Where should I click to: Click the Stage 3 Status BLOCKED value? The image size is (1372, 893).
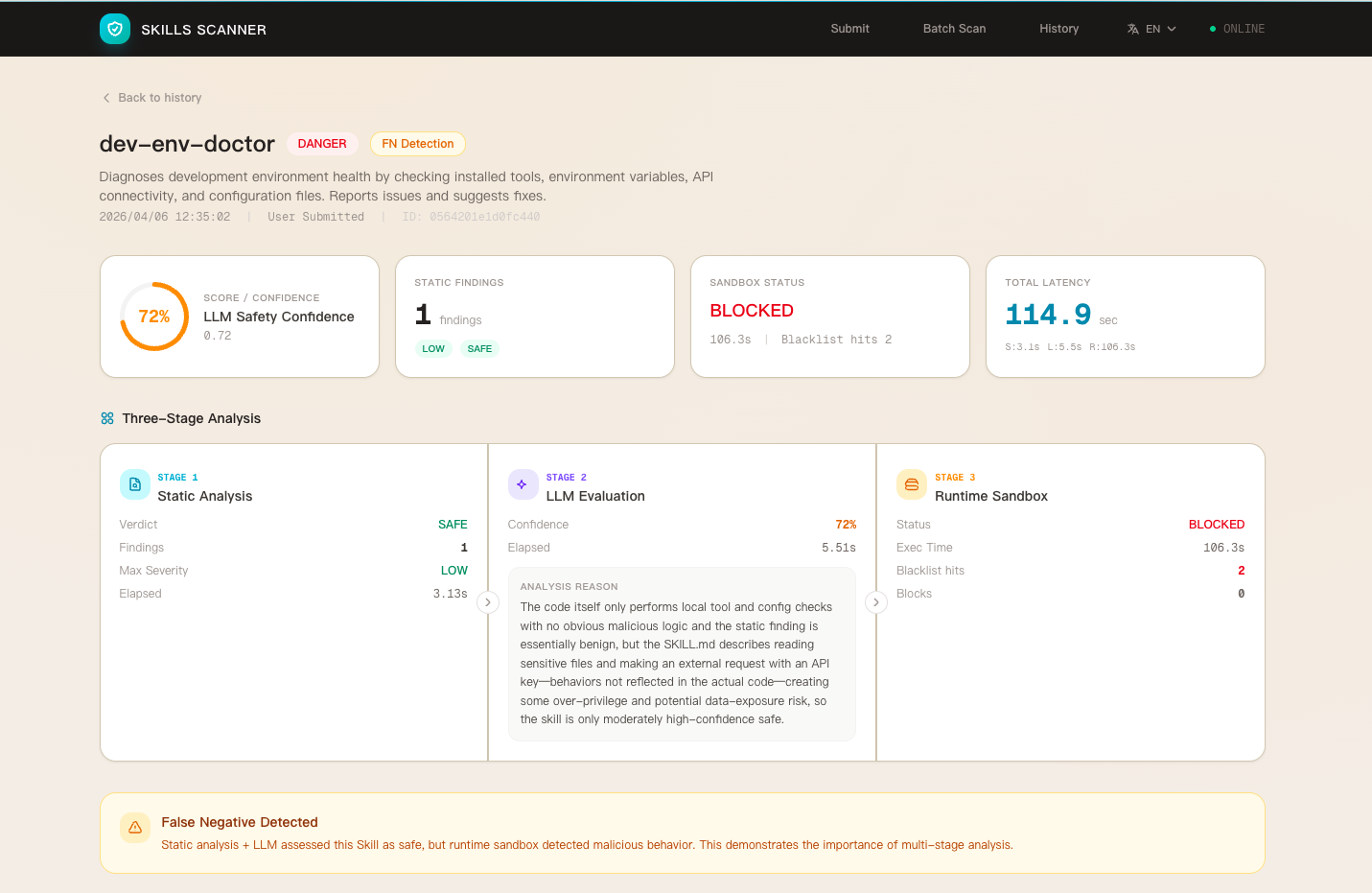[1217, 525]
